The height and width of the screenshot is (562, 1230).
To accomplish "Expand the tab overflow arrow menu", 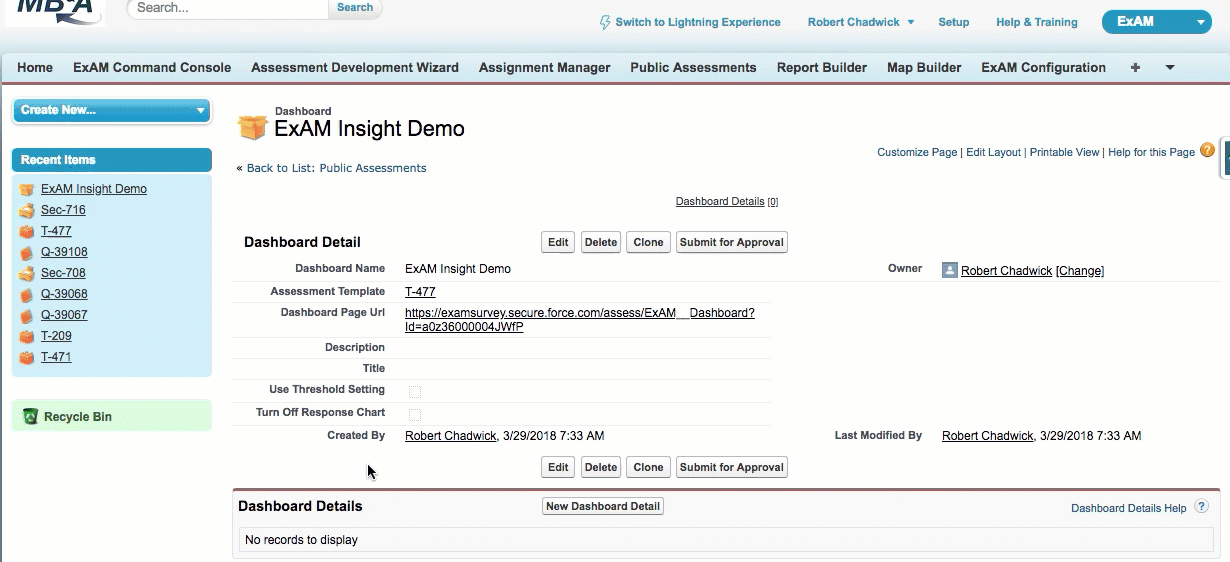I will 1169,68.
